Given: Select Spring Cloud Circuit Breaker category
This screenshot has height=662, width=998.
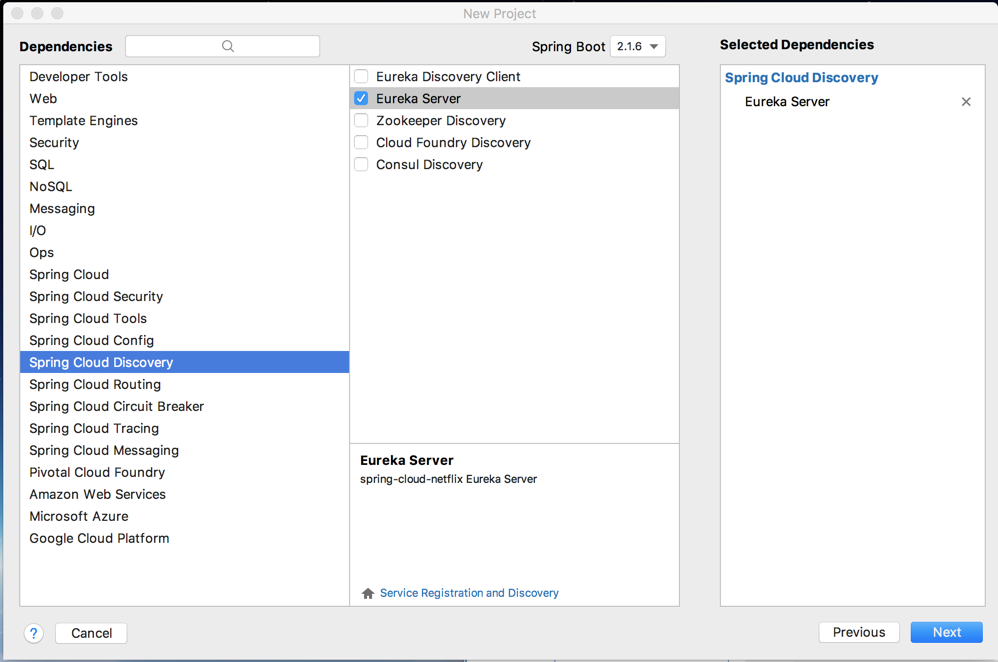Looking at the screenshot, I should click(x=185, y=406).
